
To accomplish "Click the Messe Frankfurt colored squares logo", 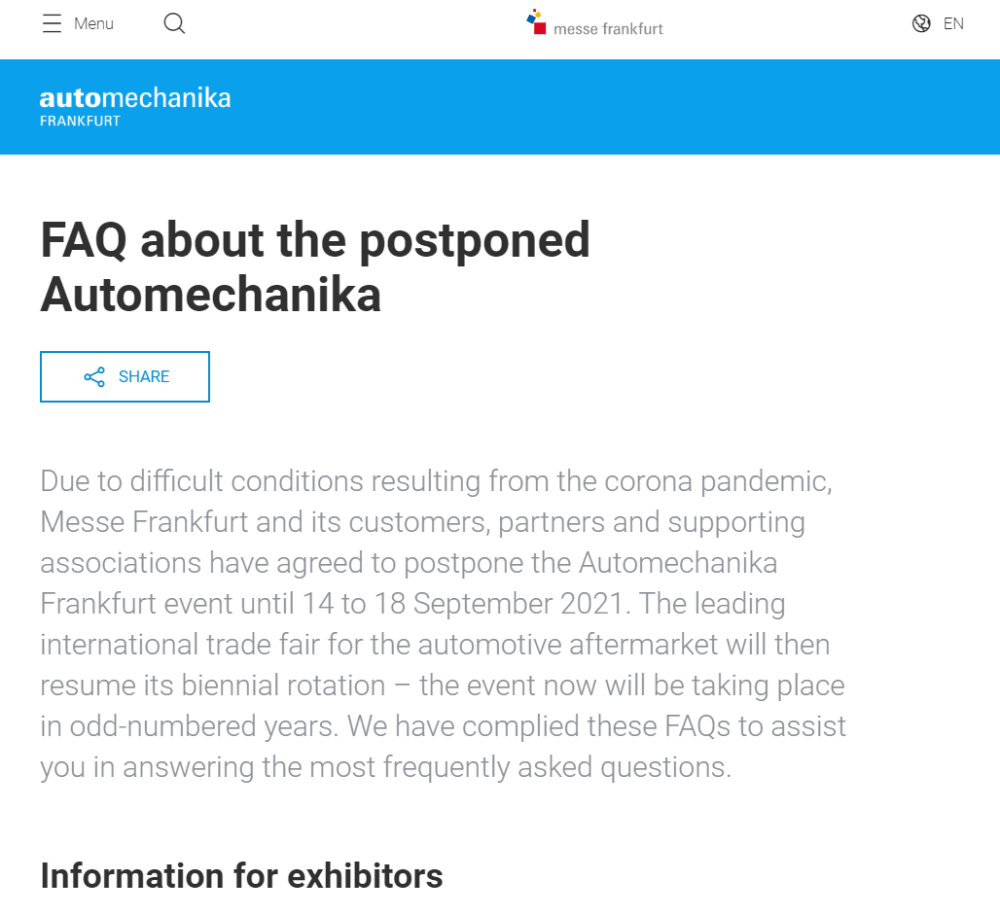I will (x=536, y=22).
